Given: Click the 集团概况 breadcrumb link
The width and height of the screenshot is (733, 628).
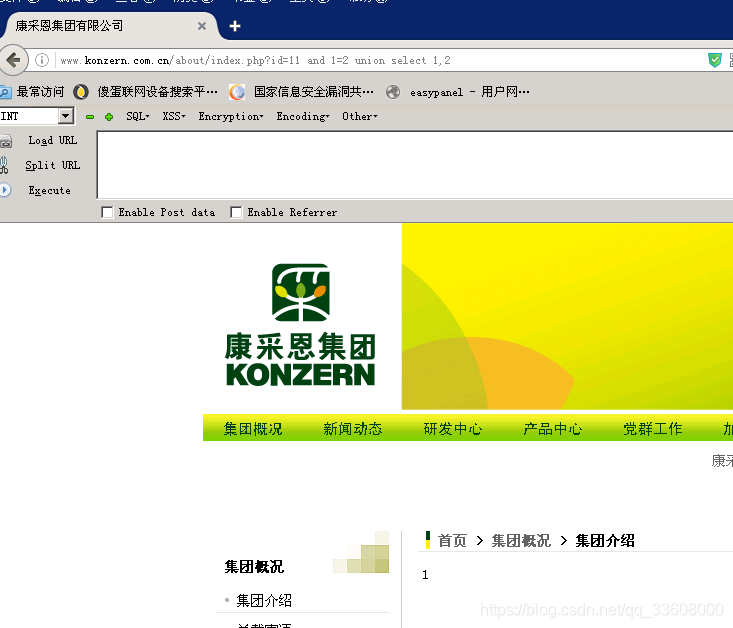Looking at the screenshot, I should tap(521, 541).
